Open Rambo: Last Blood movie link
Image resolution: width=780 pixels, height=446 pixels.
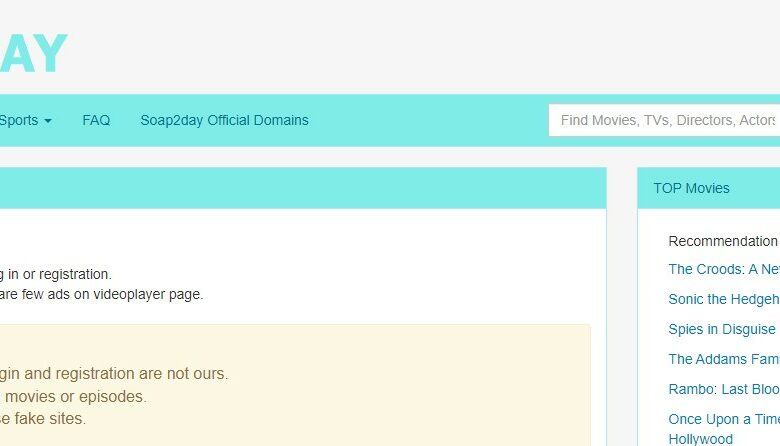click(724, 389)
